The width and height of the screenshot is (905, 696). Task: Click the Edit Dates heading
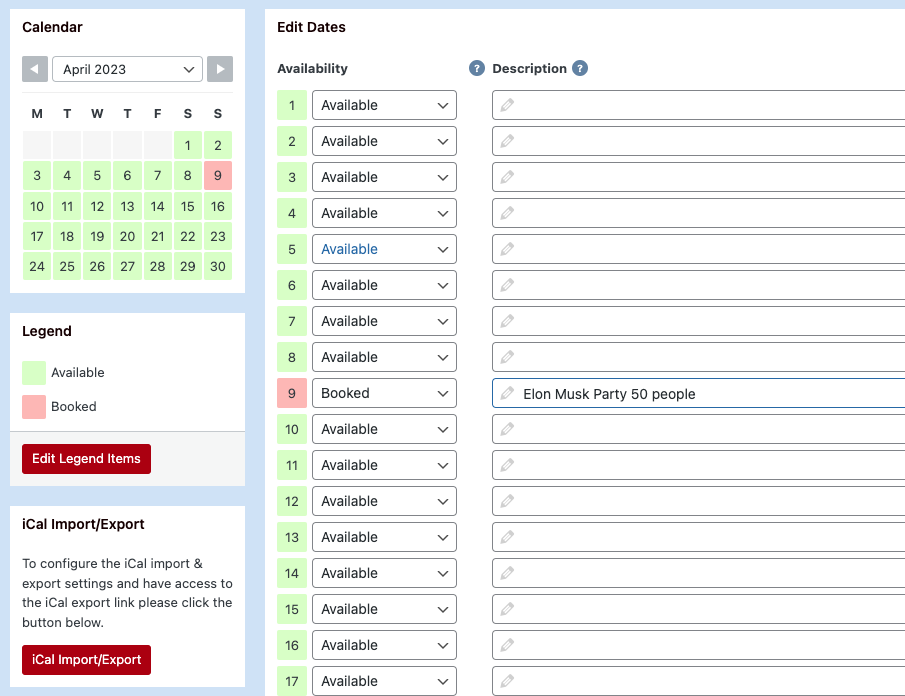311,27
